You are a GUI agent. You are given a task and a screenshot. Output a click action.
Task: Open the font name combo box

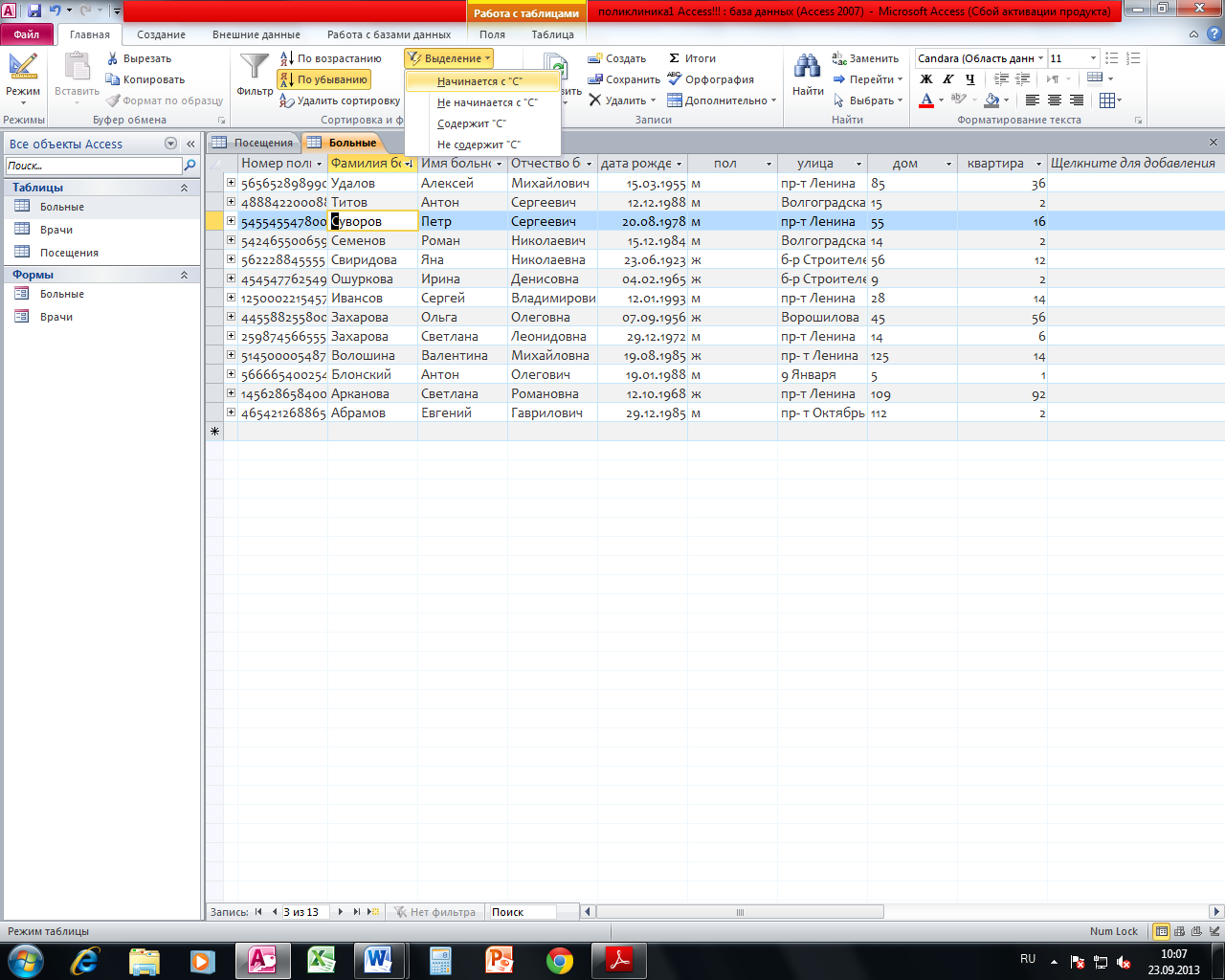(x=981, y=58)
